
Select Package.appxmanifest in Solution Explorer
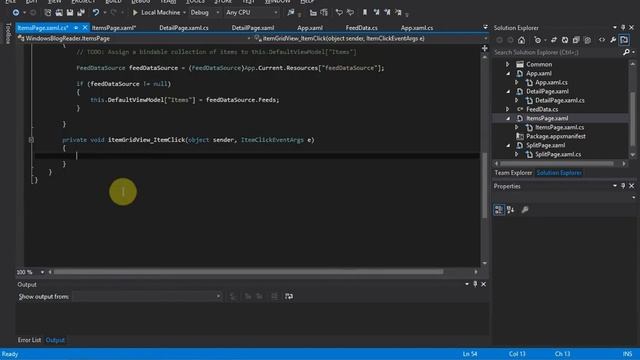pyautogui.click(x=556, y=136)
